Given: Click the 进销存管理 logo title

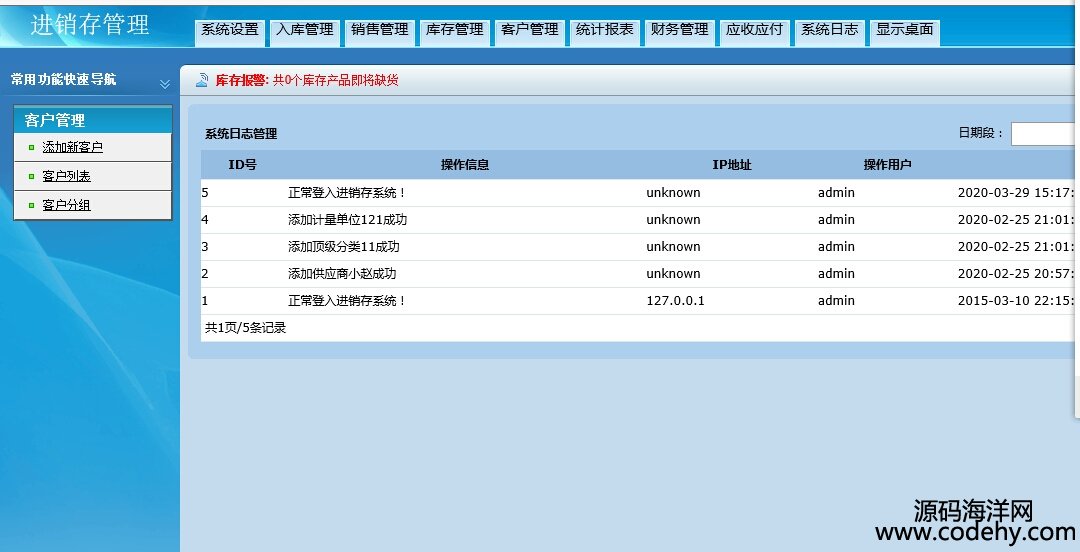Looking at the screenshot, I should [x=90, y=25].
